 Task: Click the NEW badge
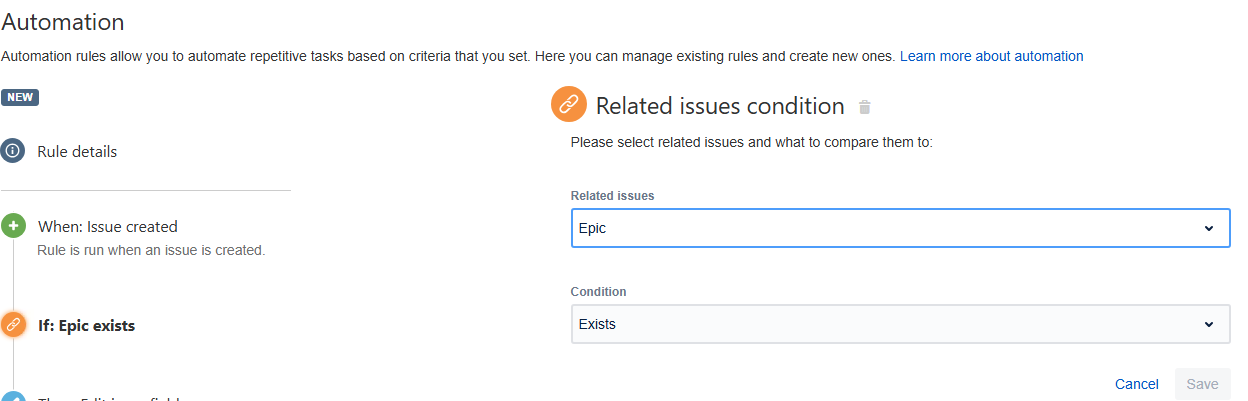coord(20,98)
